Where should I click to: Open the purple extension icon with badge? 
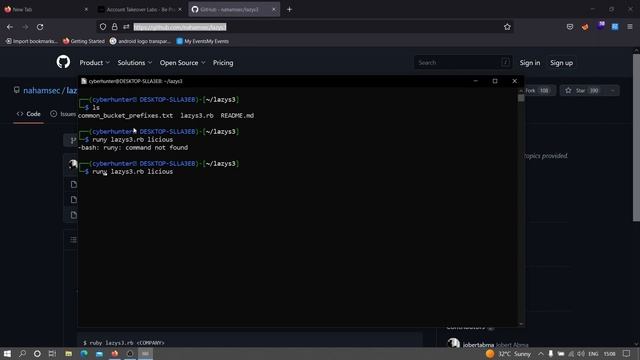(x=600, y=26)
